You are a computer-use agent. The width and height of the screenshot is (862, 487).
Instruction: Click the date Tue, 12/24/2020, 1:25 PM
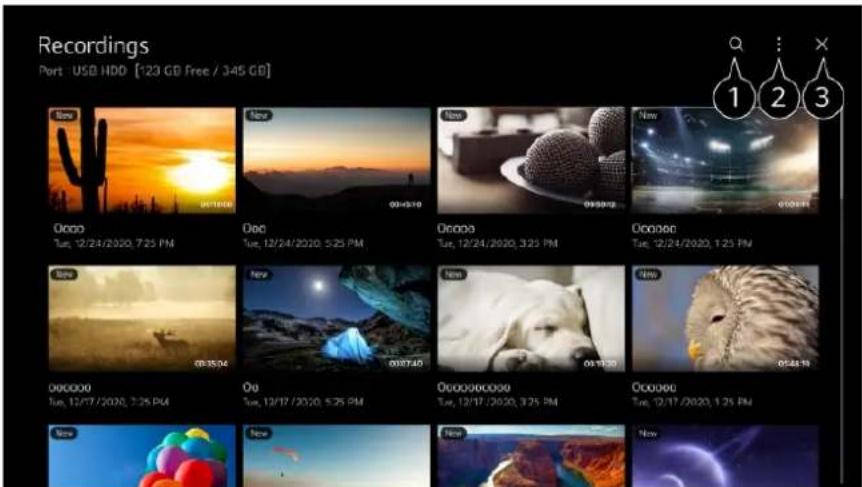(x=692, y=244)
